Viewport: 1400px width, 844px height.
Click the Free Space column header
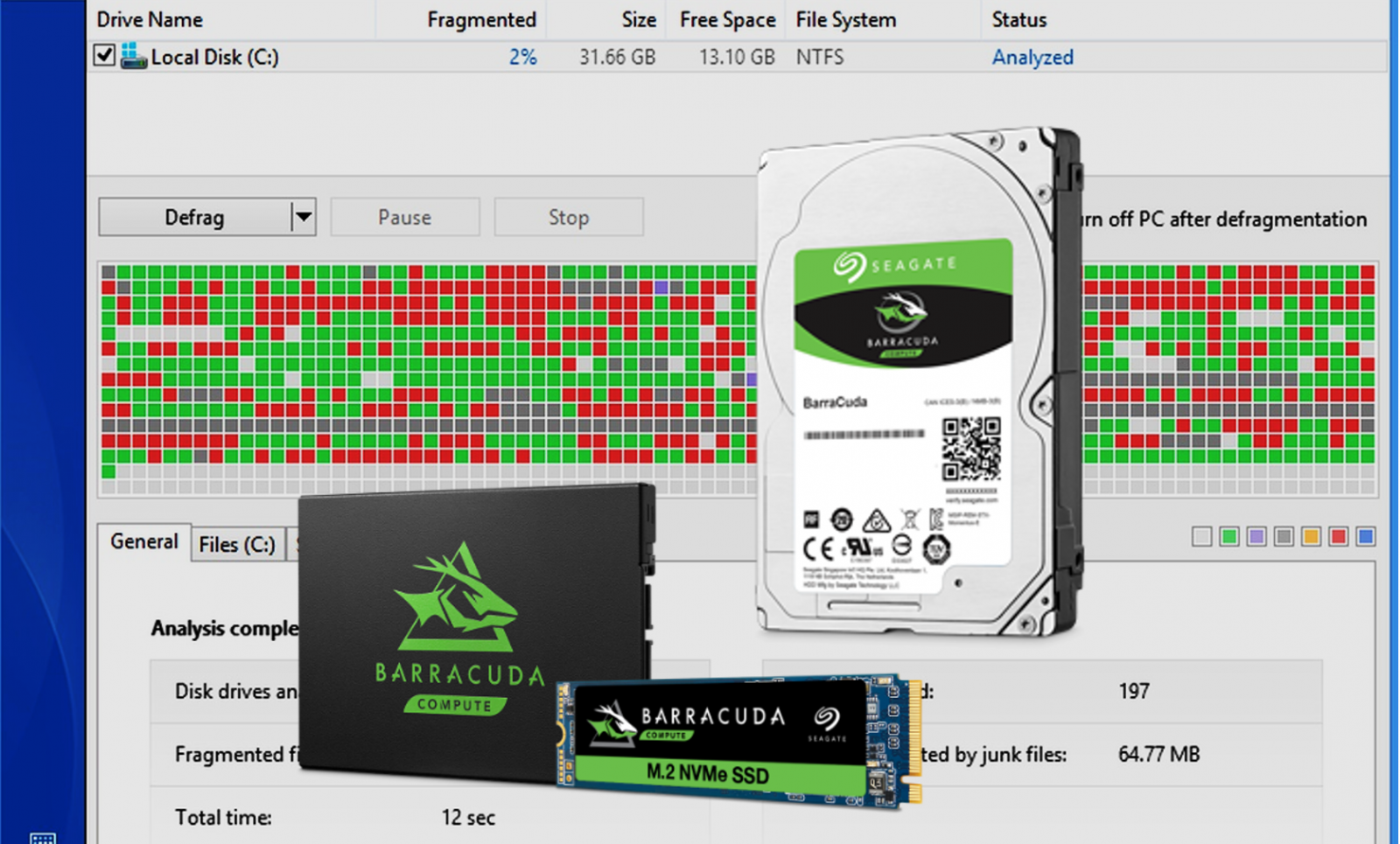click(727, 19)
